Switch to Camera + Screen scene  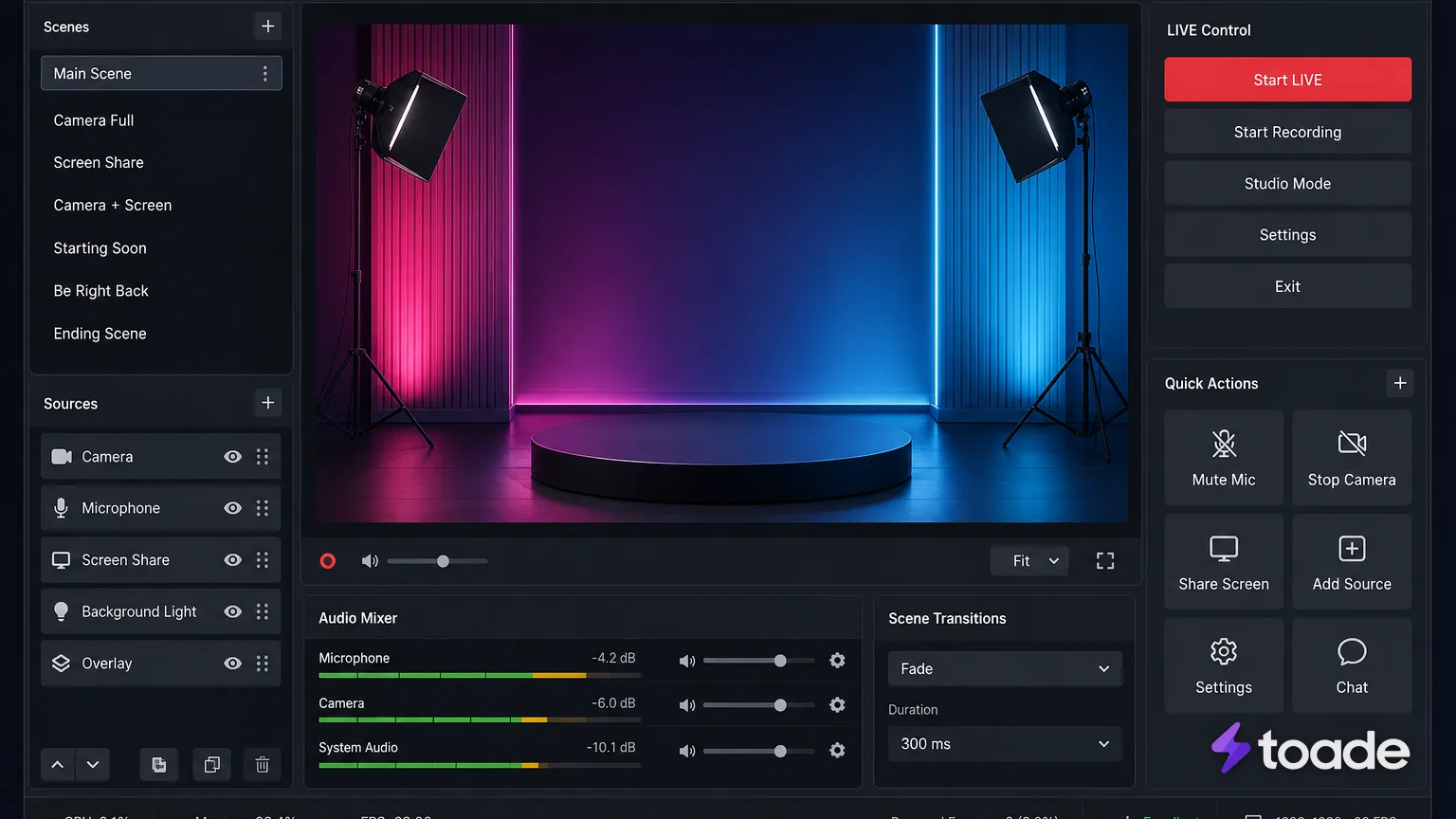click(113, 206)
